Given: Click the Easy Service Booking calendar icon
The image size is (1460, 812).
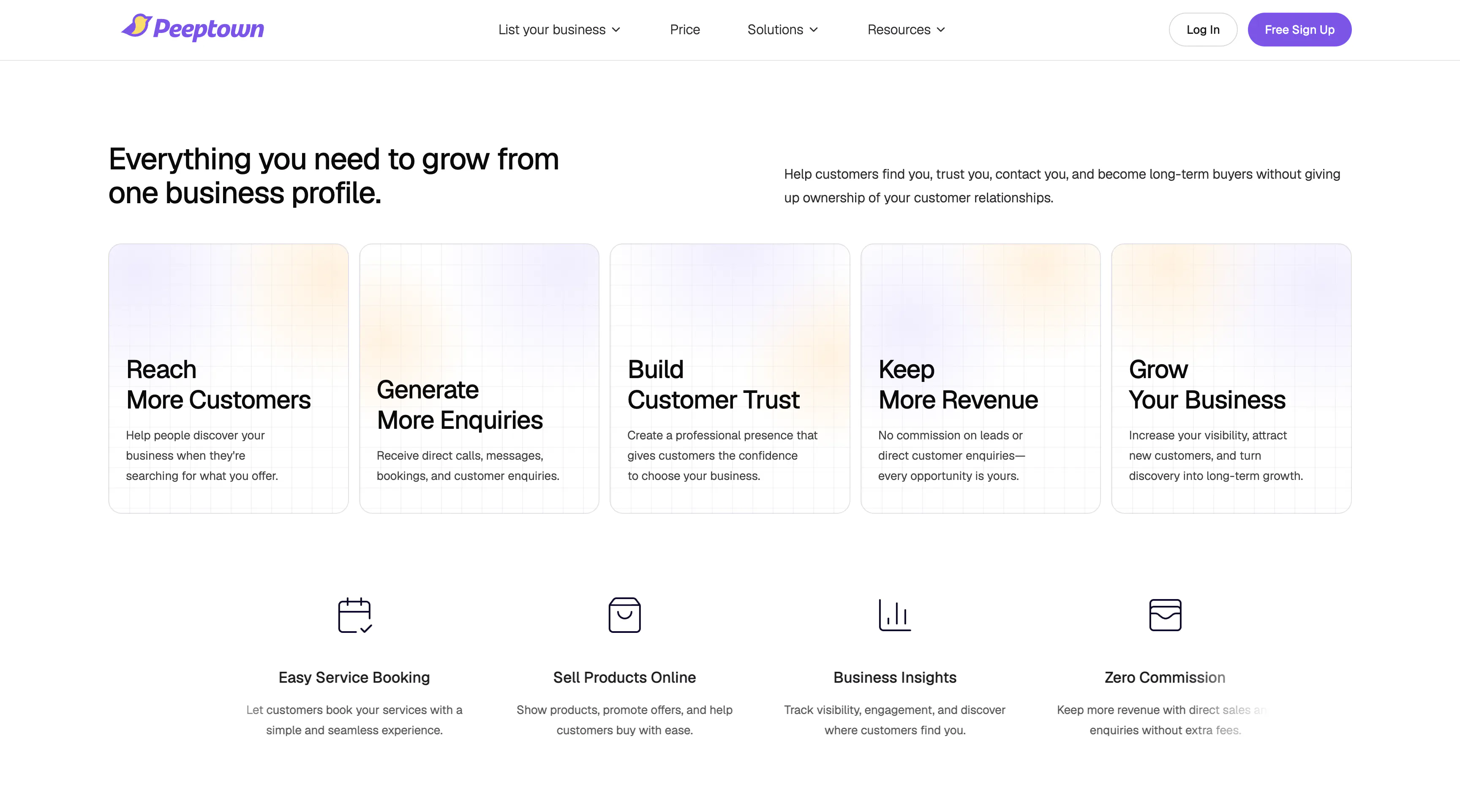Looking at the screenshot, I should click(x=355, y=615).
